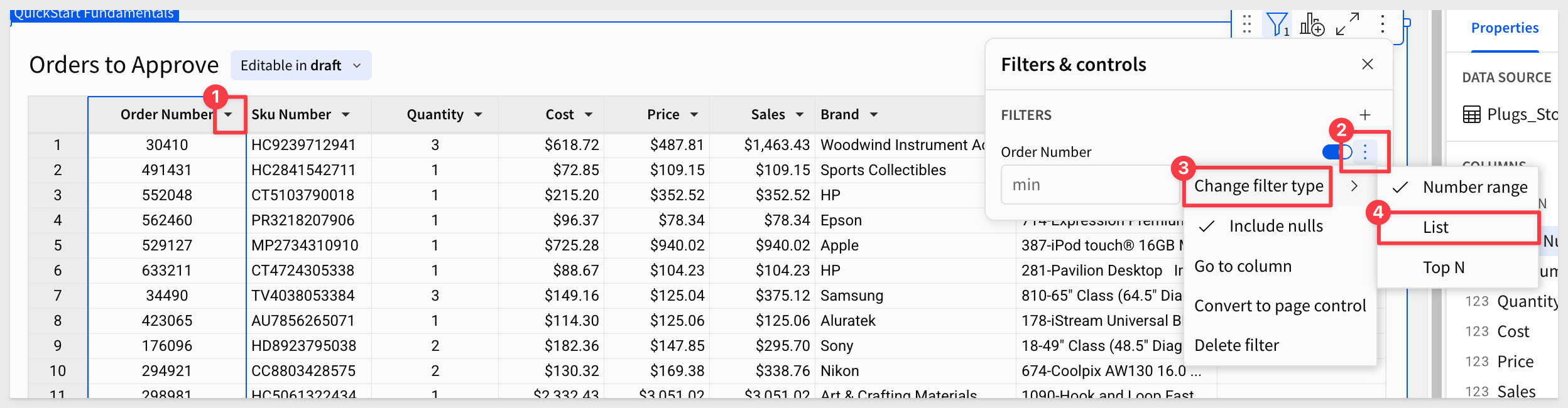Click cost cell $725.28
Image resolution: width=1568 pixels, height=408 pixels.
click(x=551, y=245)
